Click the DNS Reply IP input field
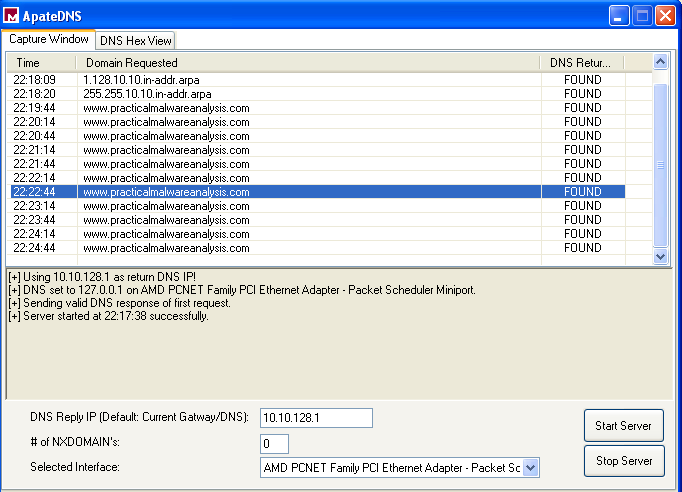 pyautogui.click(x=316, y=418)
